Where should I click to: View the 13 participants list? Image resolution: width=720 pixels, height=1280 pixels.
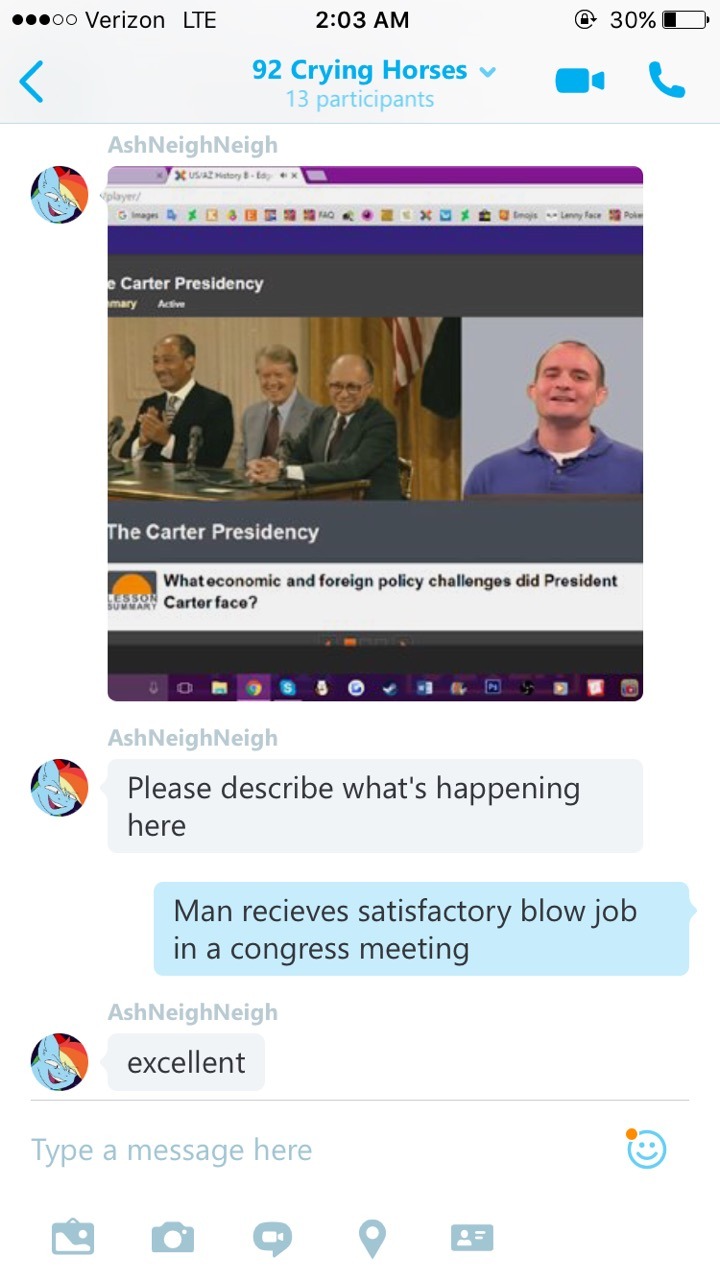pyautogui.click(x=360, y=99)
